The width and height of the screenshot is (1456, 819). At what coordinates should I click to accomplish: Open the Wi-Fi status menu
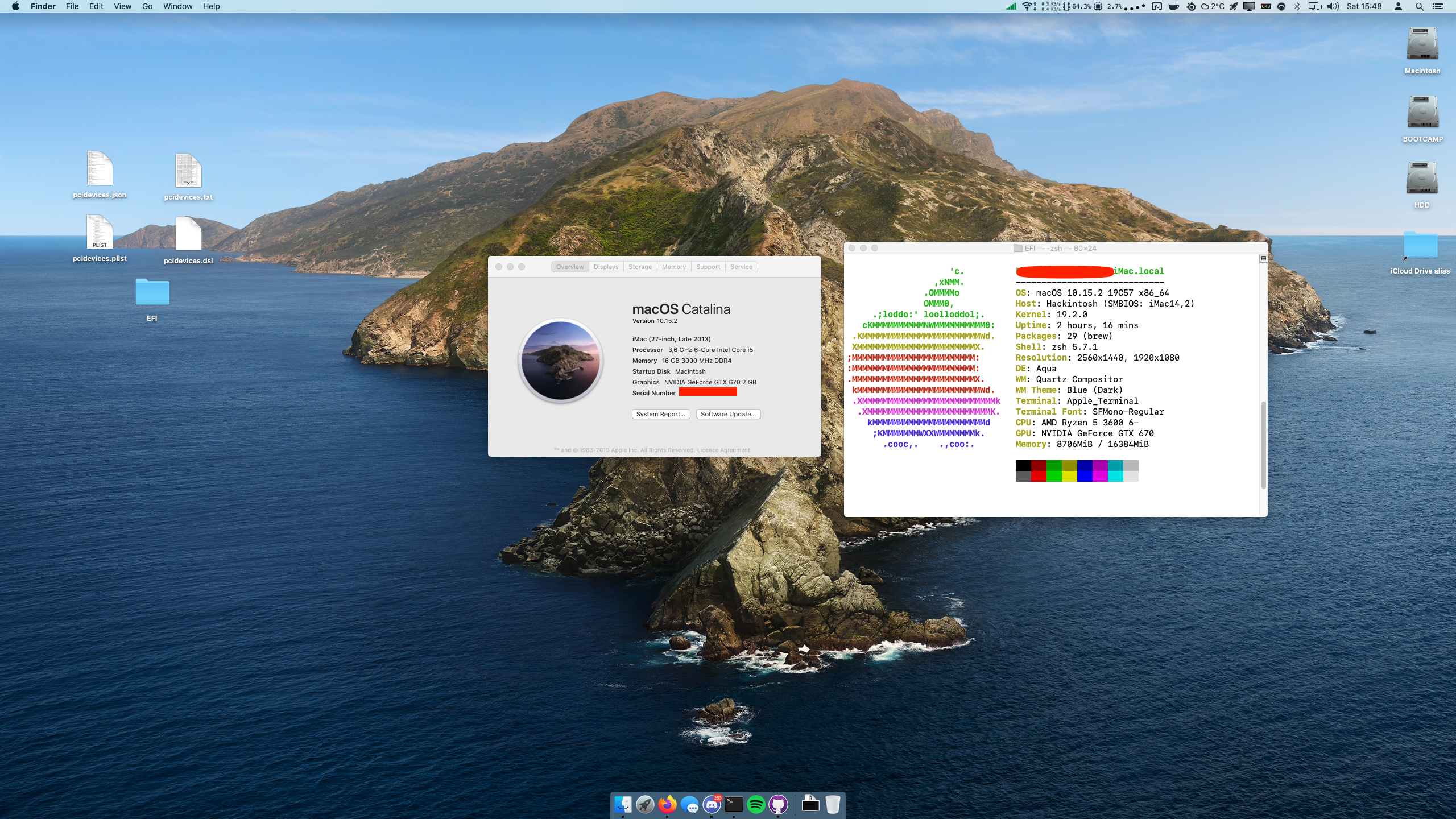coord(1027,6)
